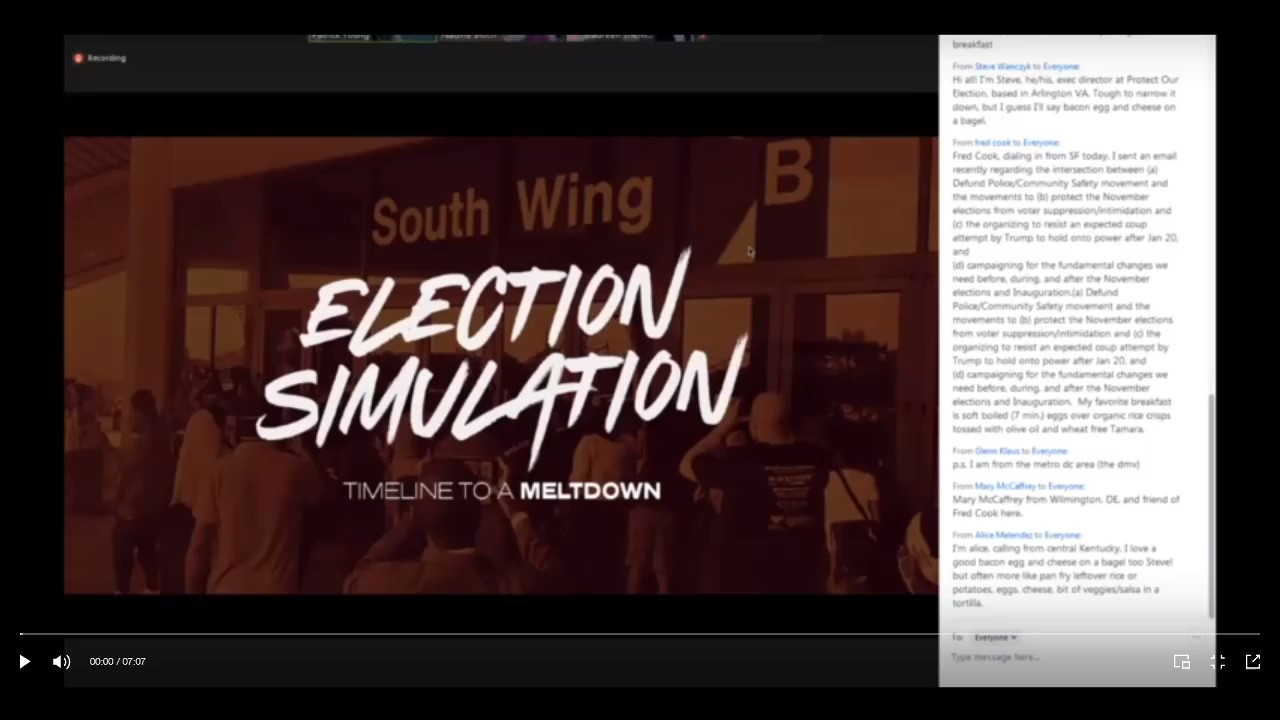Image resolution: width=1280 pixels, height=720 pixels.
Task: Click Glenn Klaus sender name
Action: (997, 451)
